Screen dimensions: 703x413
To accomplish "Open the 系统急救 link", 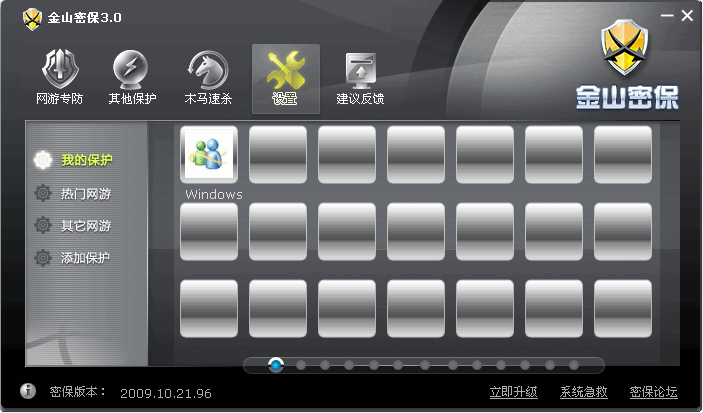I will (x=583, y=392).
